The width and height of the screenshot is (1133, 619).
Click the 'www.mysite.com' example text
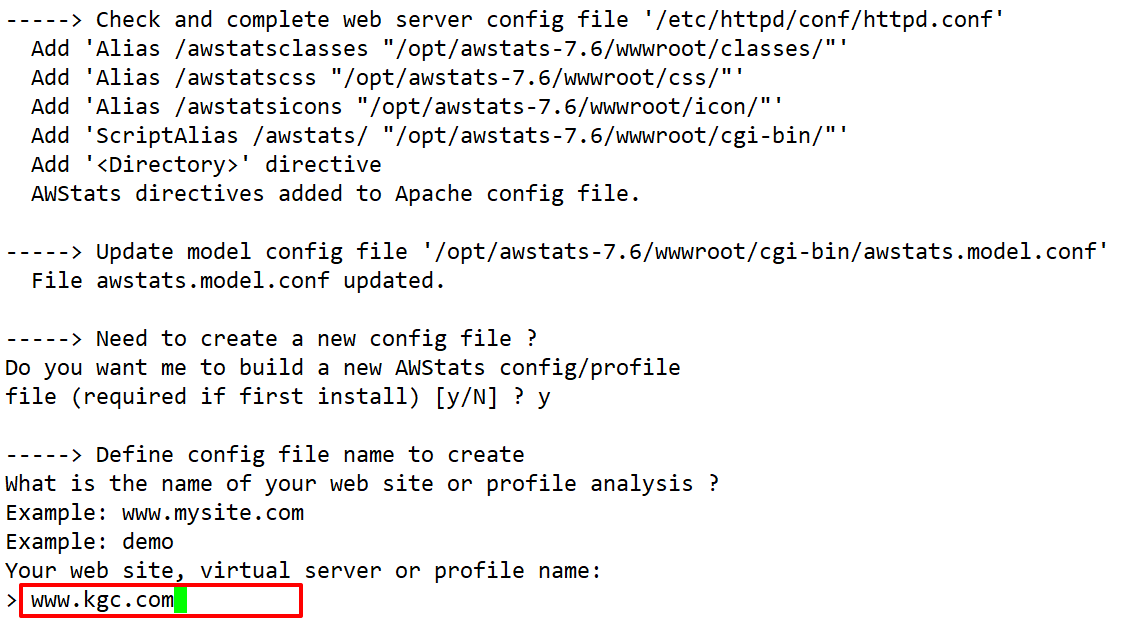213,513
